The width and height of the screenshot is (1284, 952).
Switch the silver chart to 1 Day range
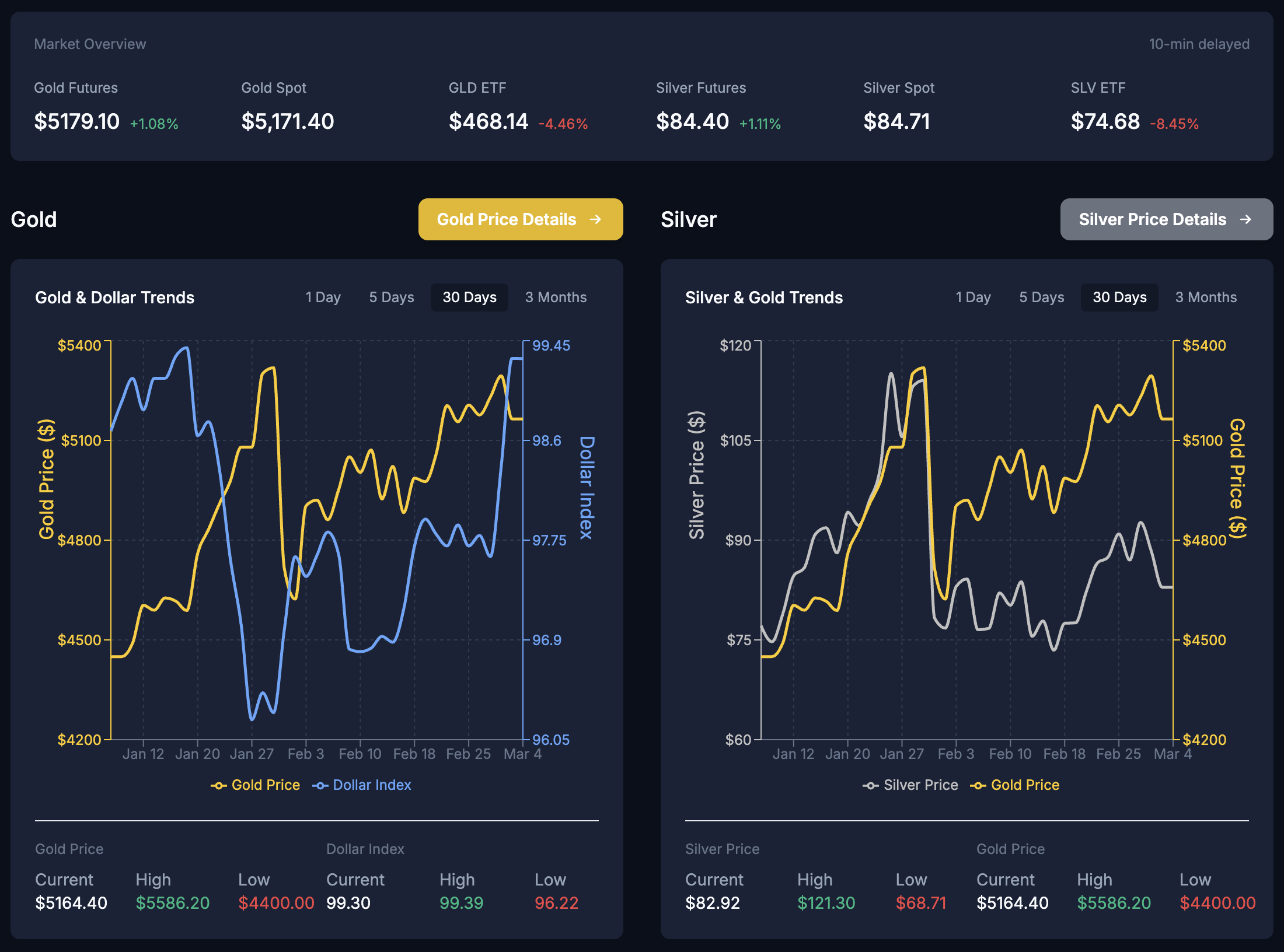point(972,297)
